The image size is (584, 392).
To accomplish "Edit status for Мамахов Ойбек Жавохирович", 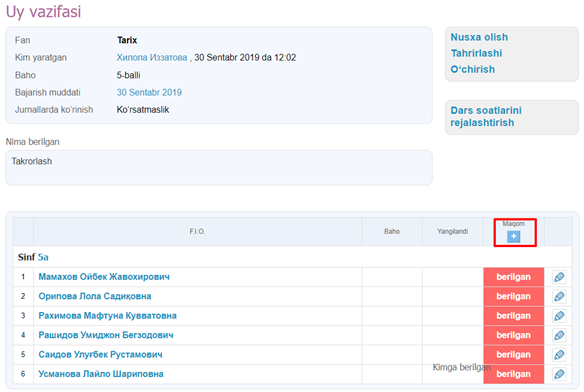I will (x=559, y=277).
